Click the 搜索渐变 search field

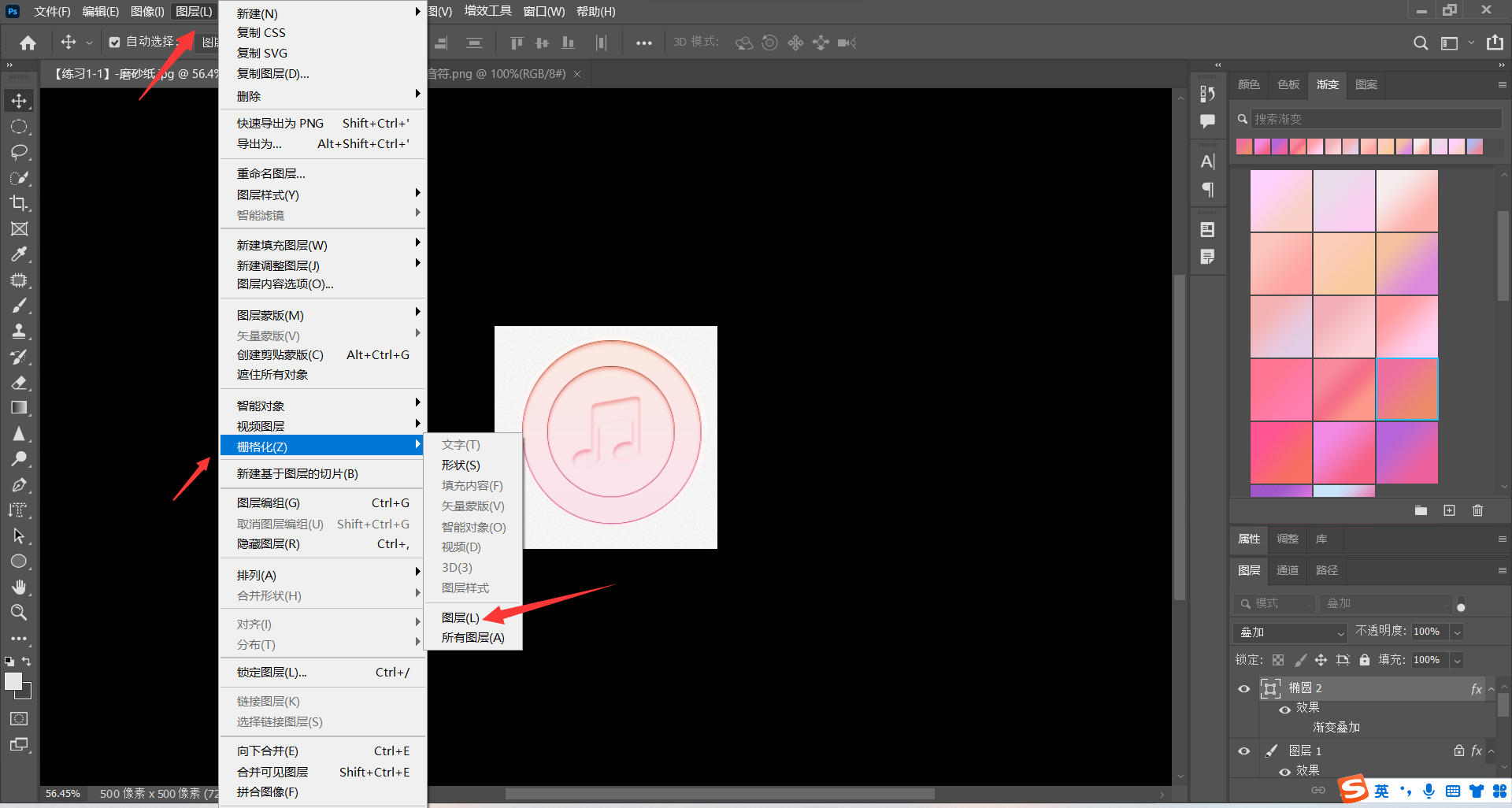point(1376,119)
